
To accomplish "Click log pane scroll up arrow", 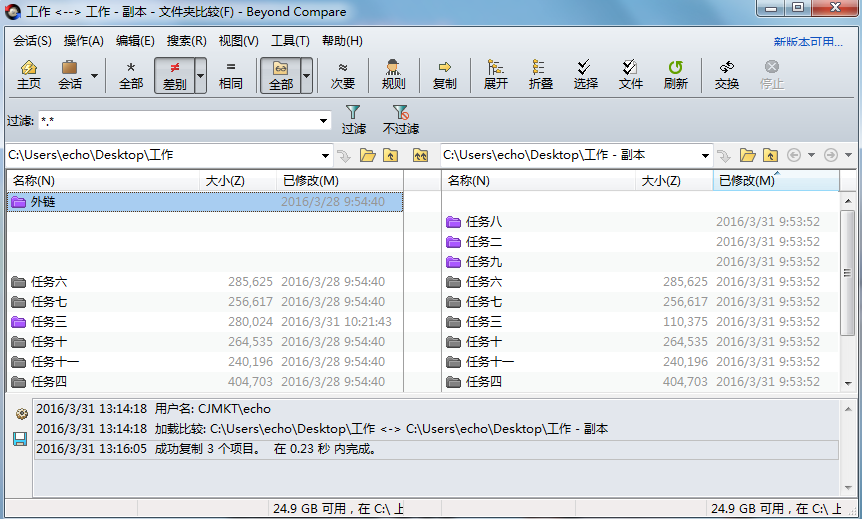I will (x=848, y=409).
